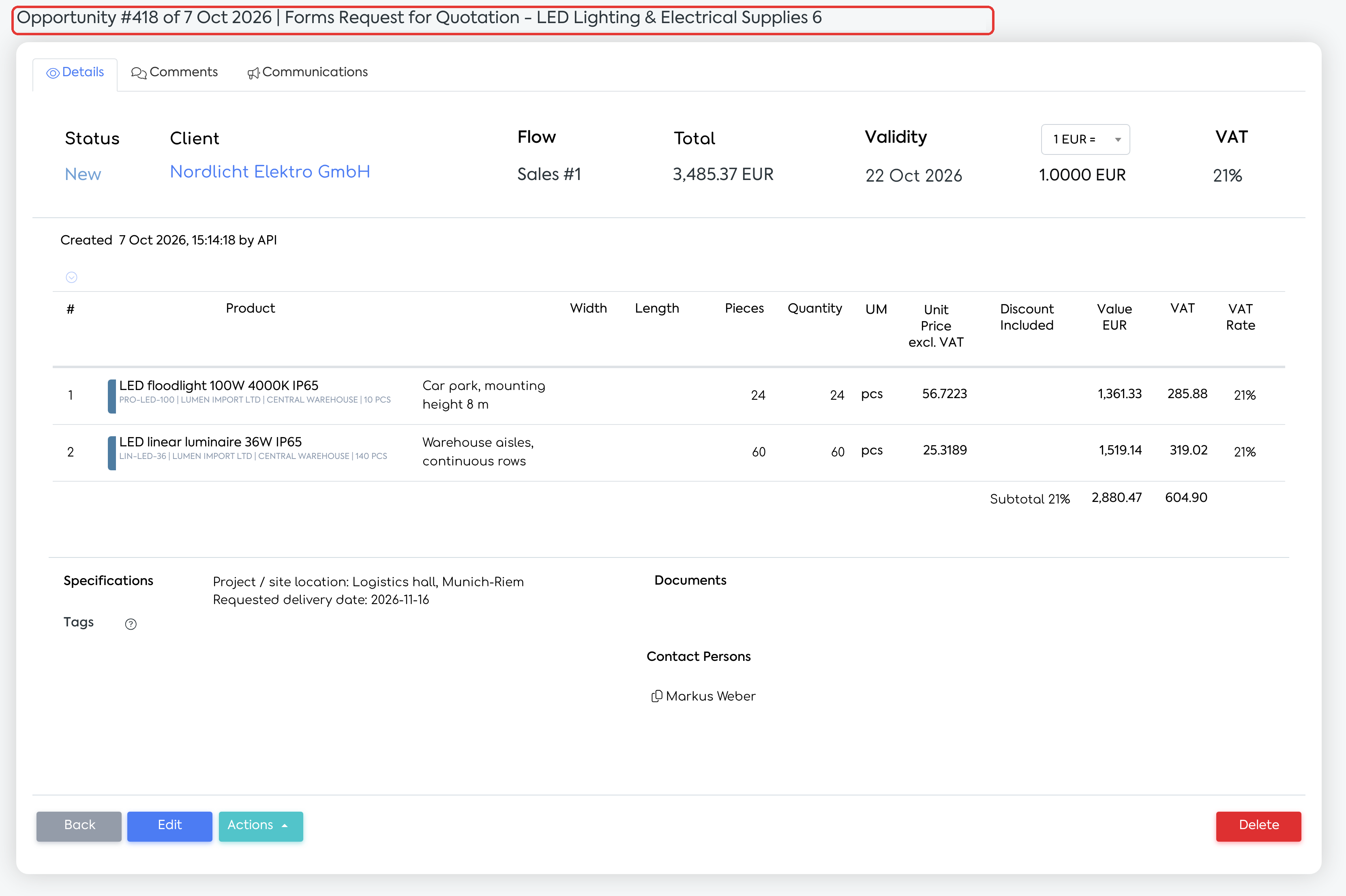Click the Requested delivery date specification text
Image resolution: width=1346 pixels, height=896 pixels.
pyautogui.click(x=321, y=600)
